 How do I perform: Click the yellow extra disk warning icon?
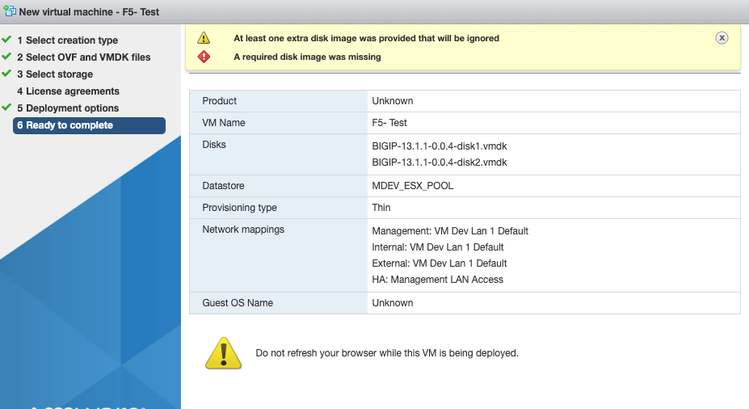tap(204, 38)
